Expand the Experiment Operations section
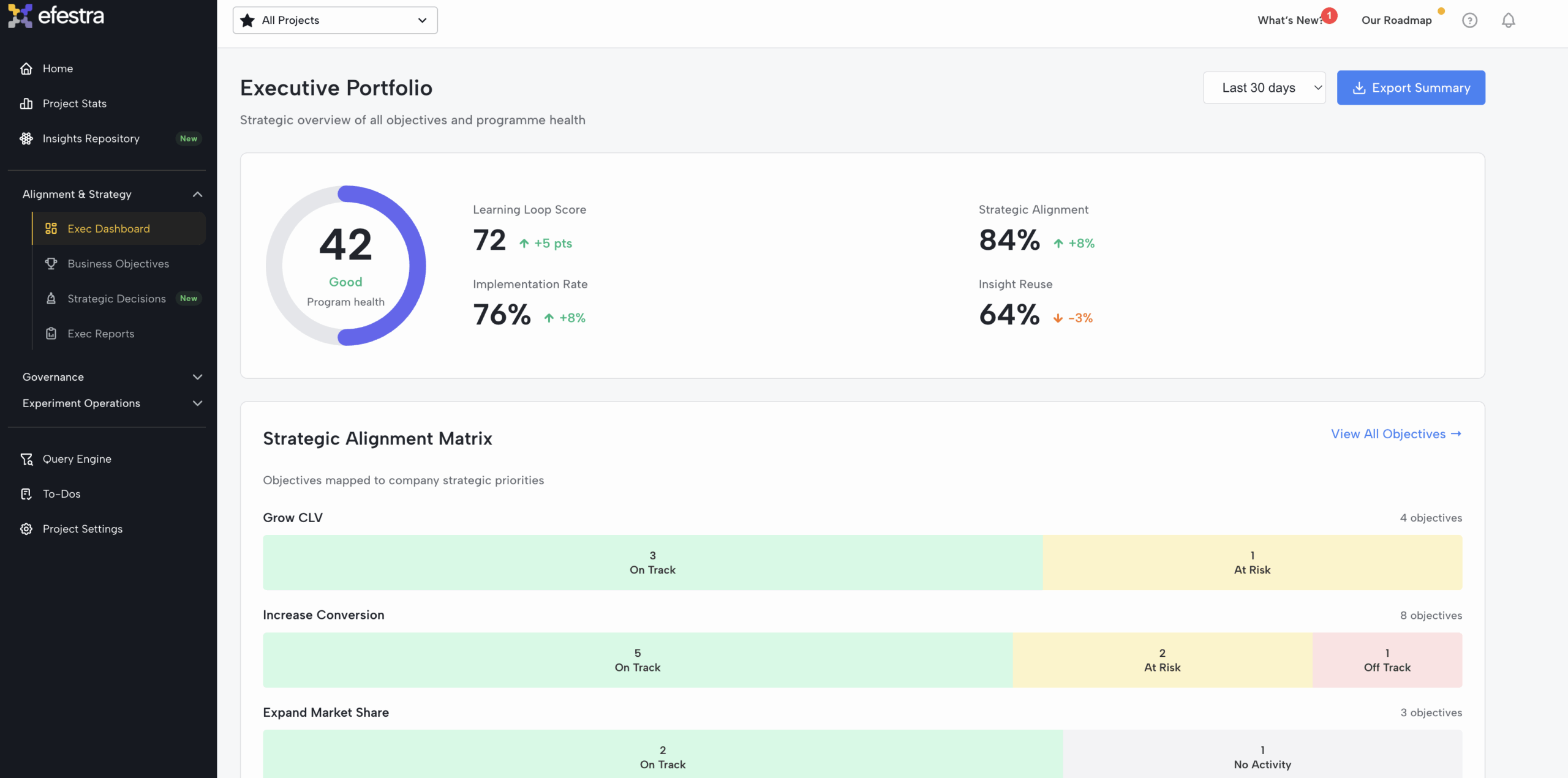 197,403
